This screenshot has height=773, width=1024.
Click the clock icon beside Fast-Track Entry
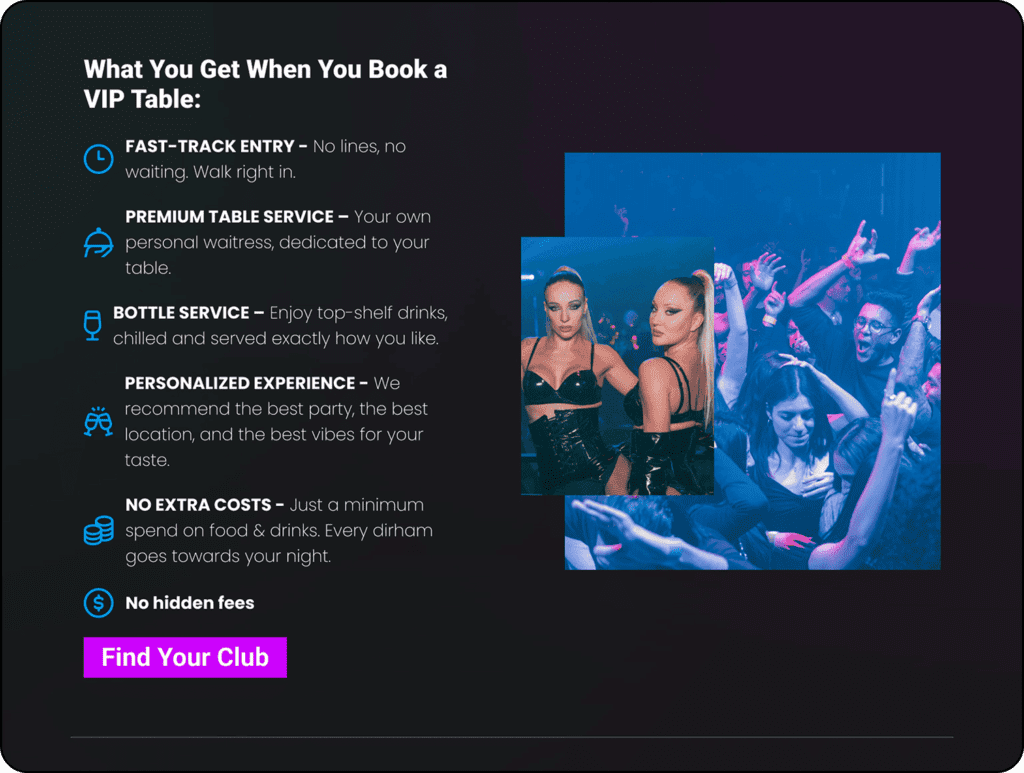[x=98, y=159]
